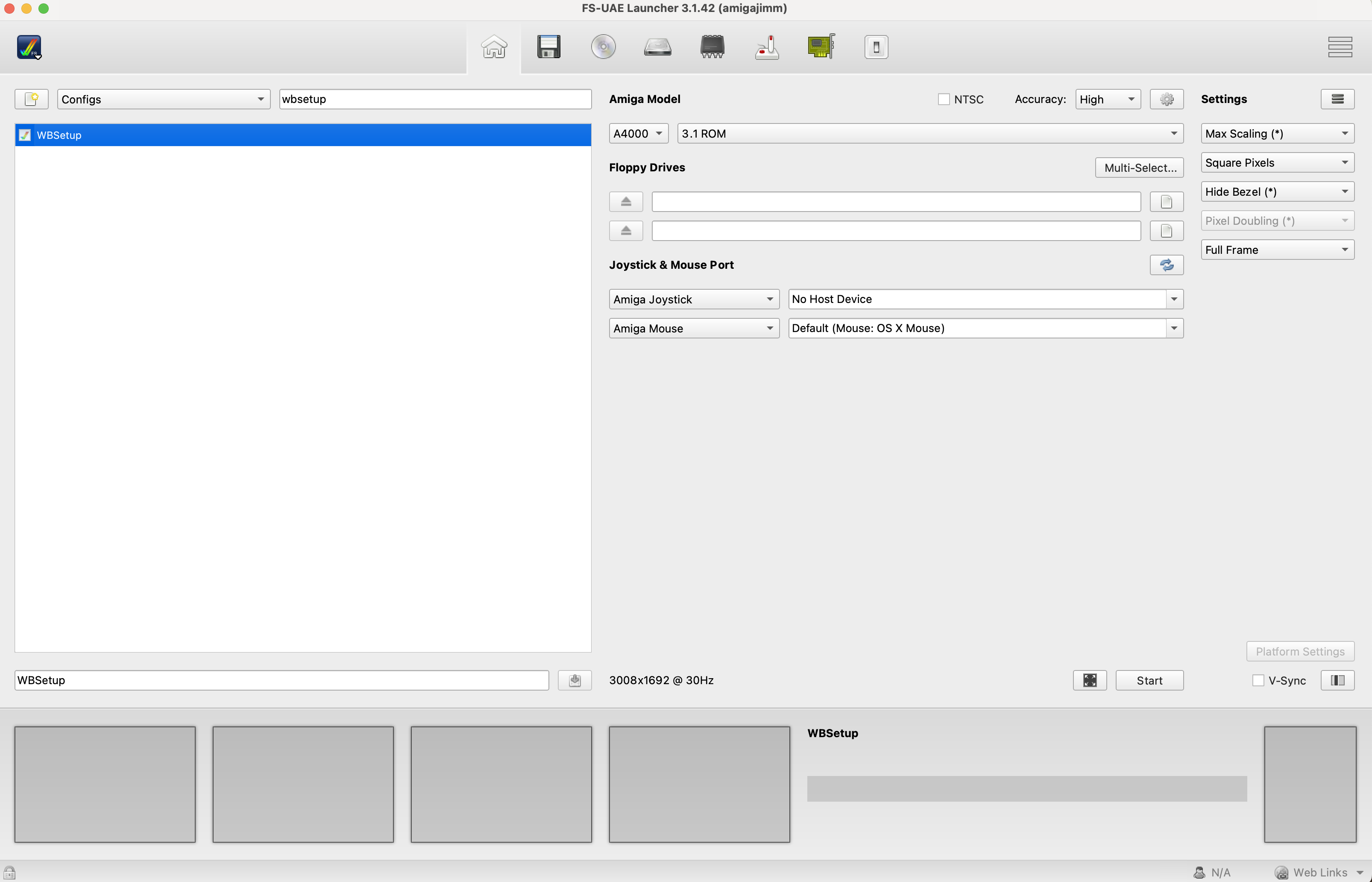
Task: Open the Max Scaling dropdown
Action: (x=1276, y=134)
